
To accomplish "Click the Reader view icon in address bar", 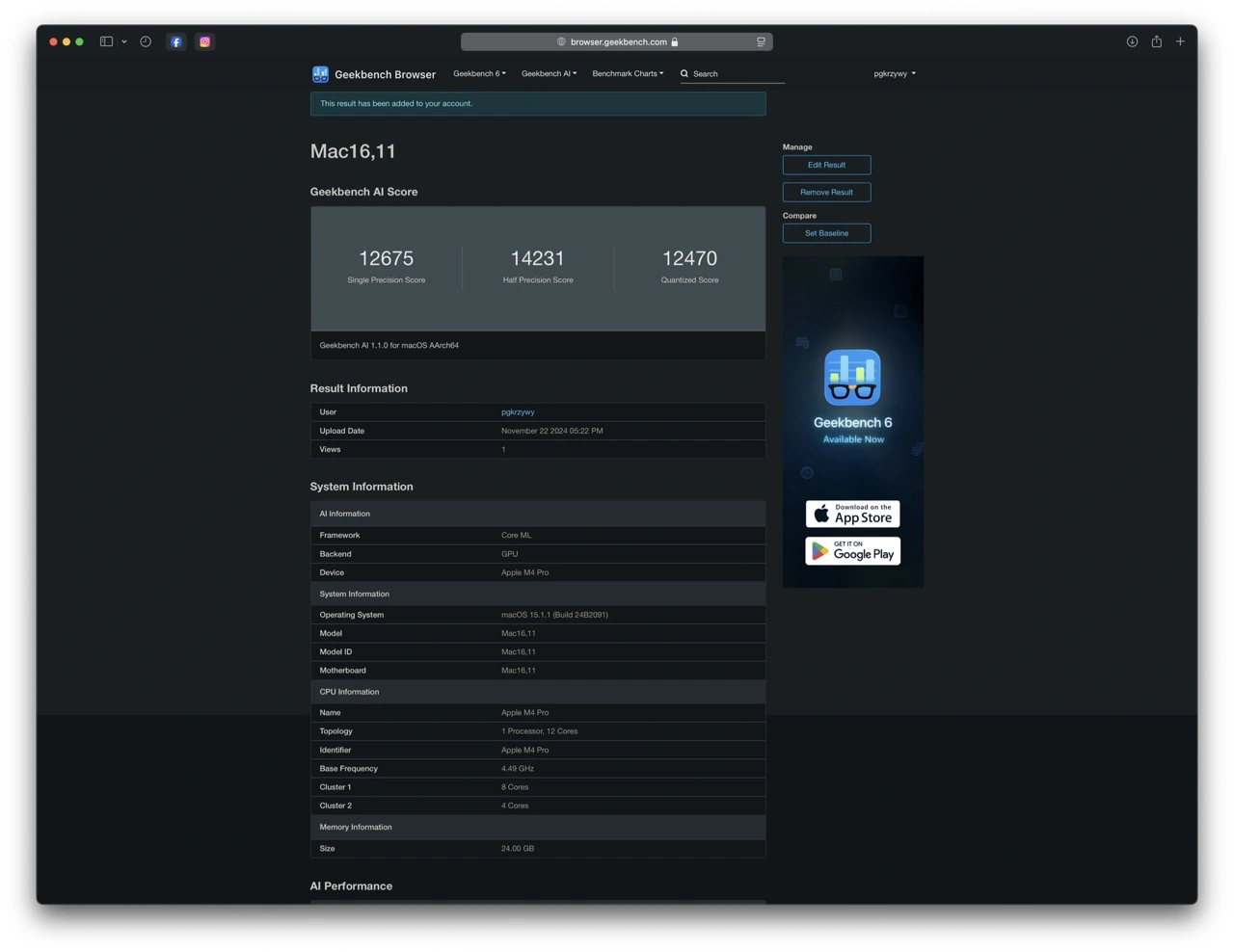I will (761, 41).
